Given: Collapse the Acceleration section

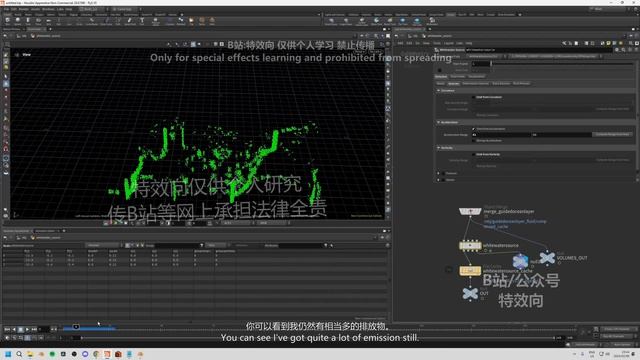Looking at the screenshot, I should coord(439,122).
